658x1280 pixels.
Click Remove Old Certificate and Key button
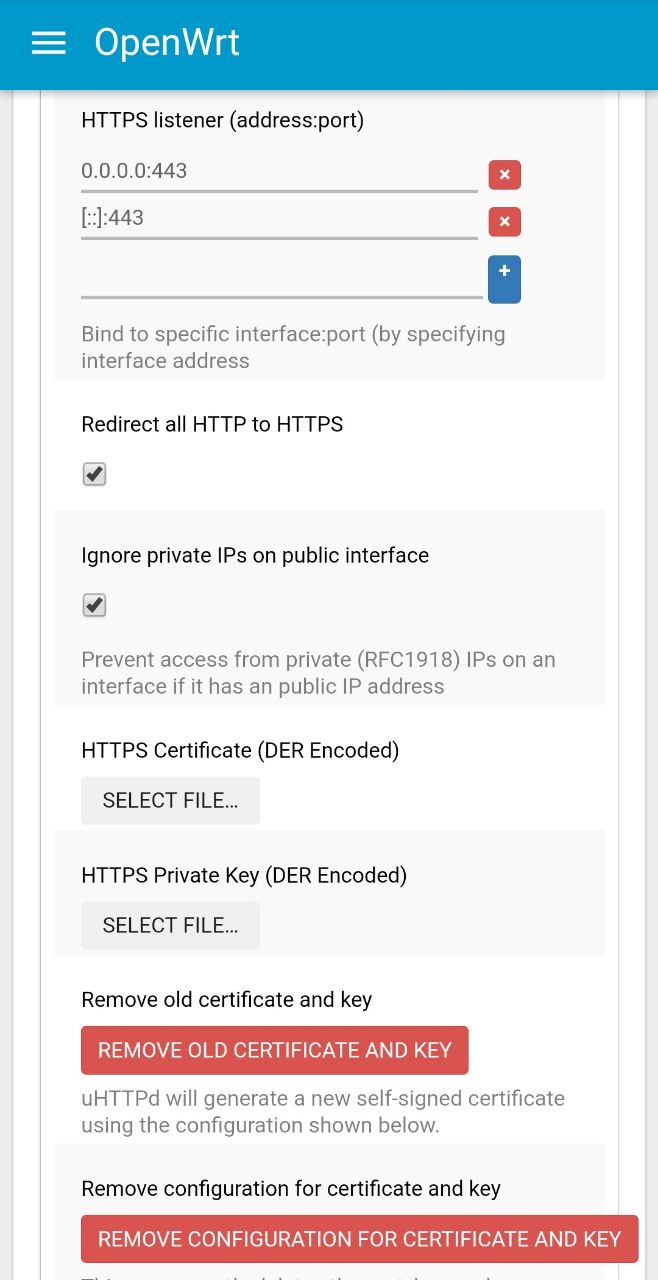pyautogui.click(x=275, y=1050)
